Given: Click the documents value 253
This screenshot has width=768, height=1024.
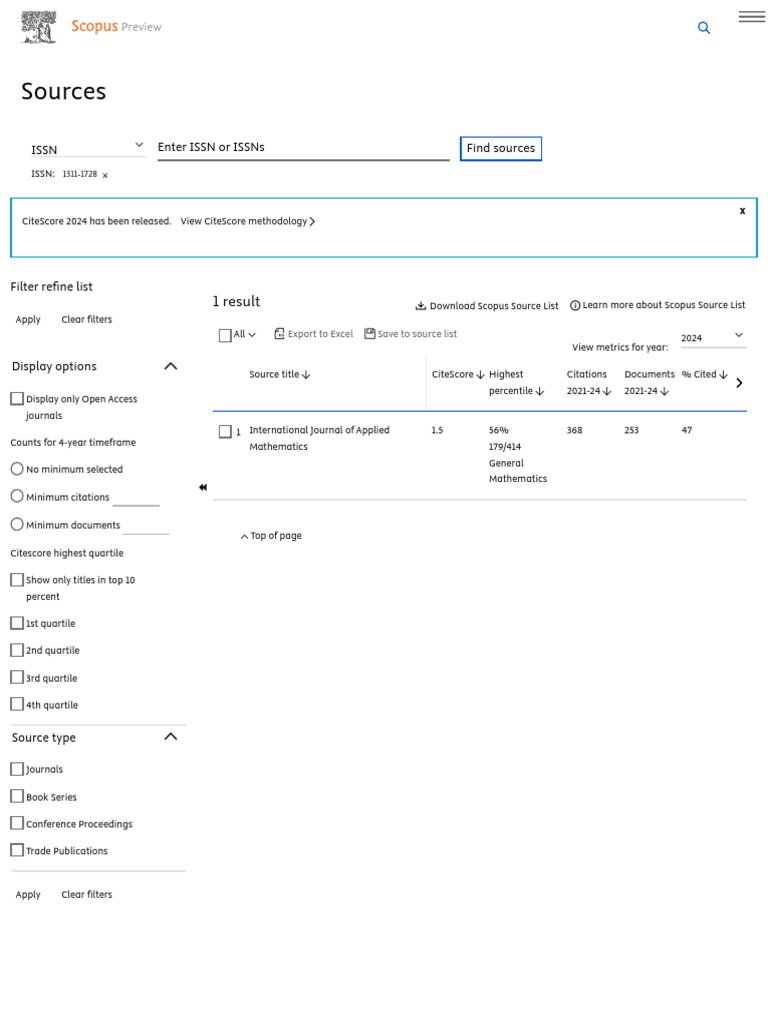Looking at the screenshot, I should pos(632,430).
